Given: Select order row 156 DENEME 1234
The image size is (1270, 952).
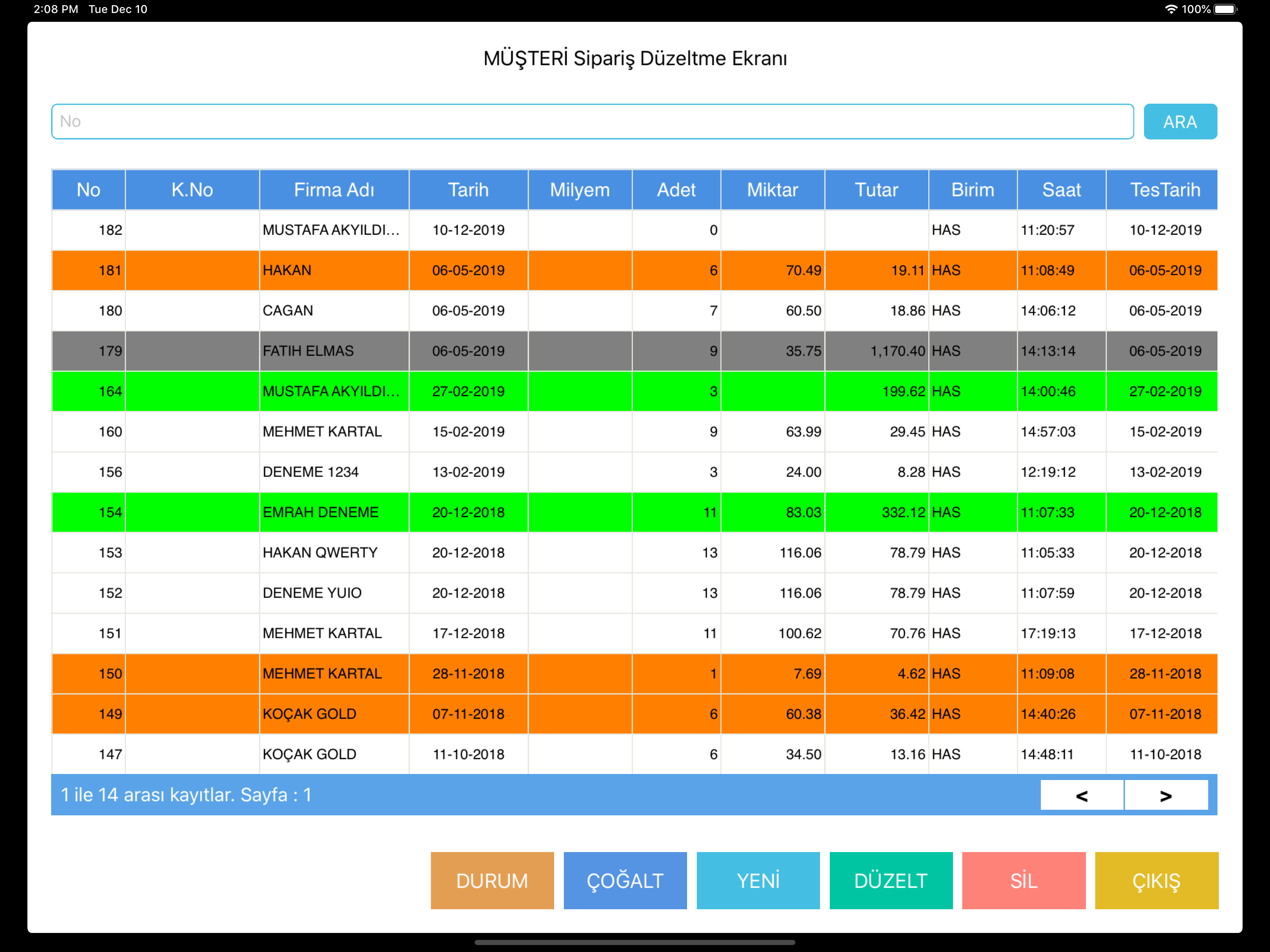Looking at the screenshot, I should [x=635, y=472].
